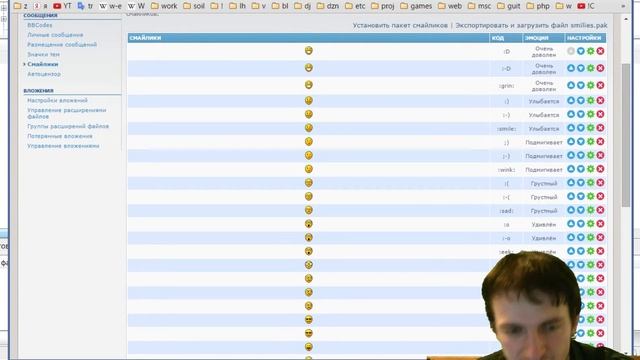The image size is (640, 360).
Task: Open Размещение сообщений settings
Action: point(62,44)
